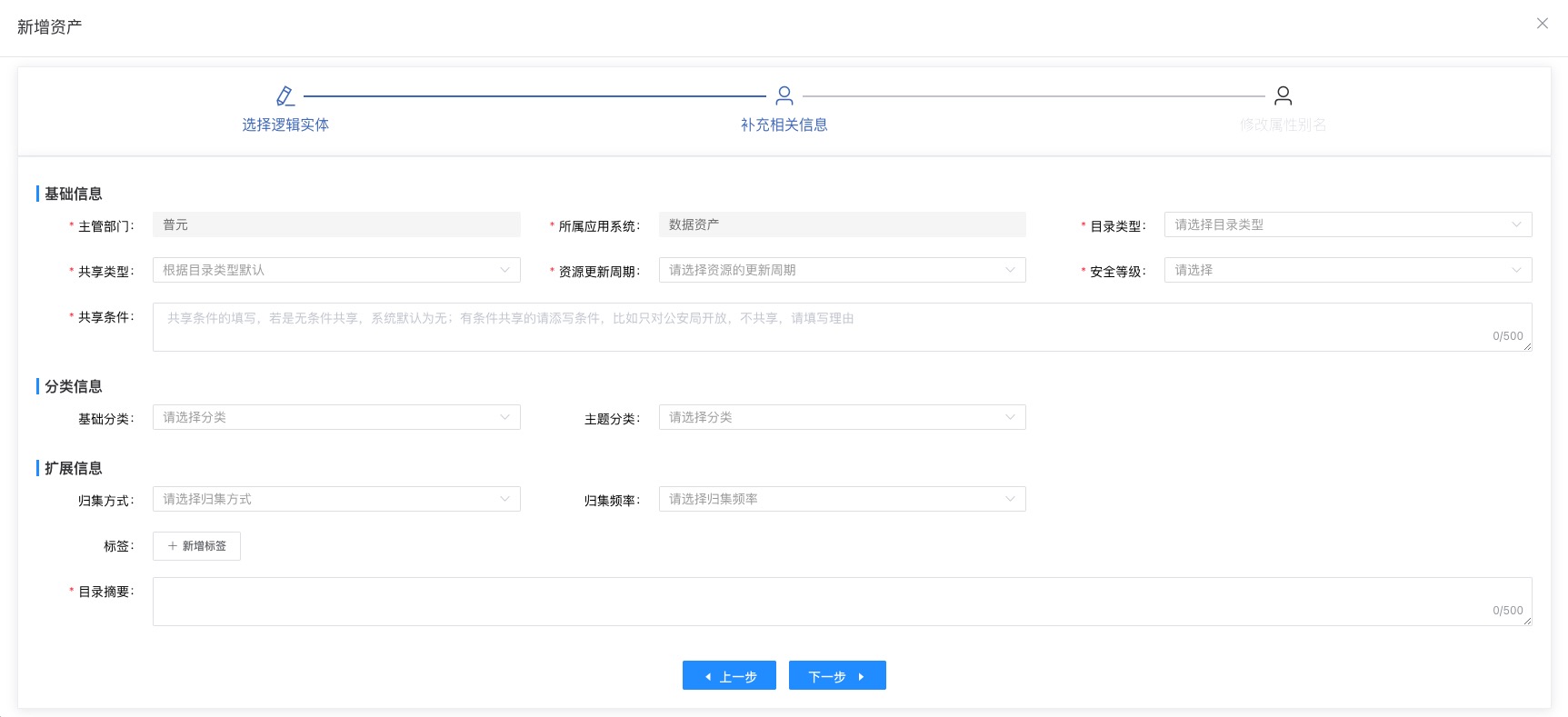Click the 主管部门 field showing 普元
The width and height of the screenshot is (1568, 717).
click(336, 224)
